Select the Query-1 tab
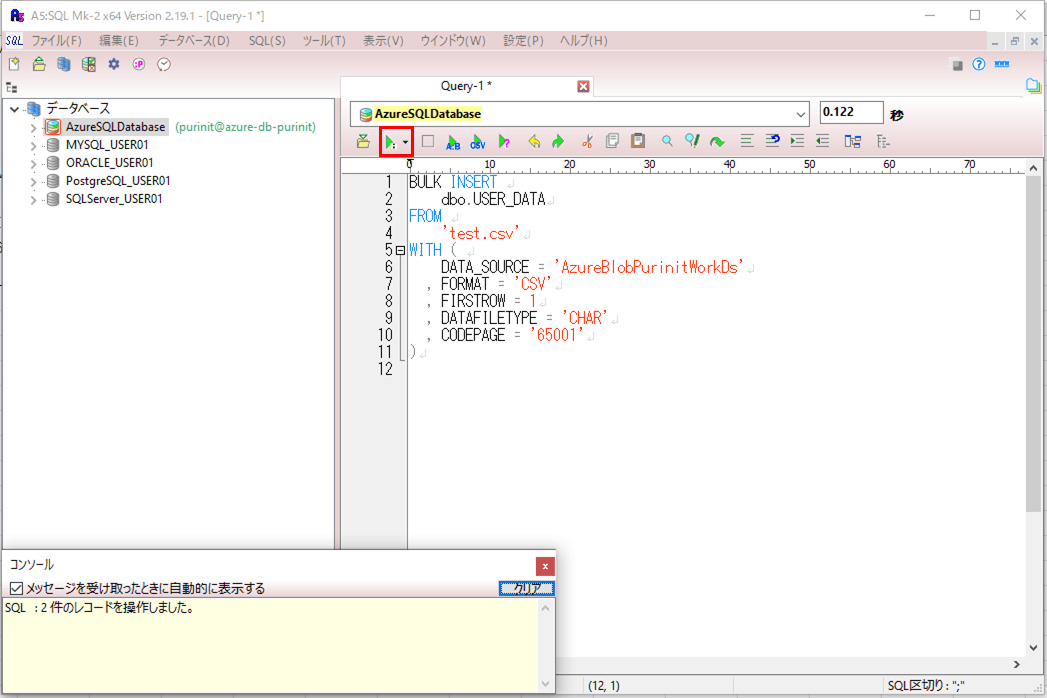This screenshot has width=1047, height=698. 466,86
